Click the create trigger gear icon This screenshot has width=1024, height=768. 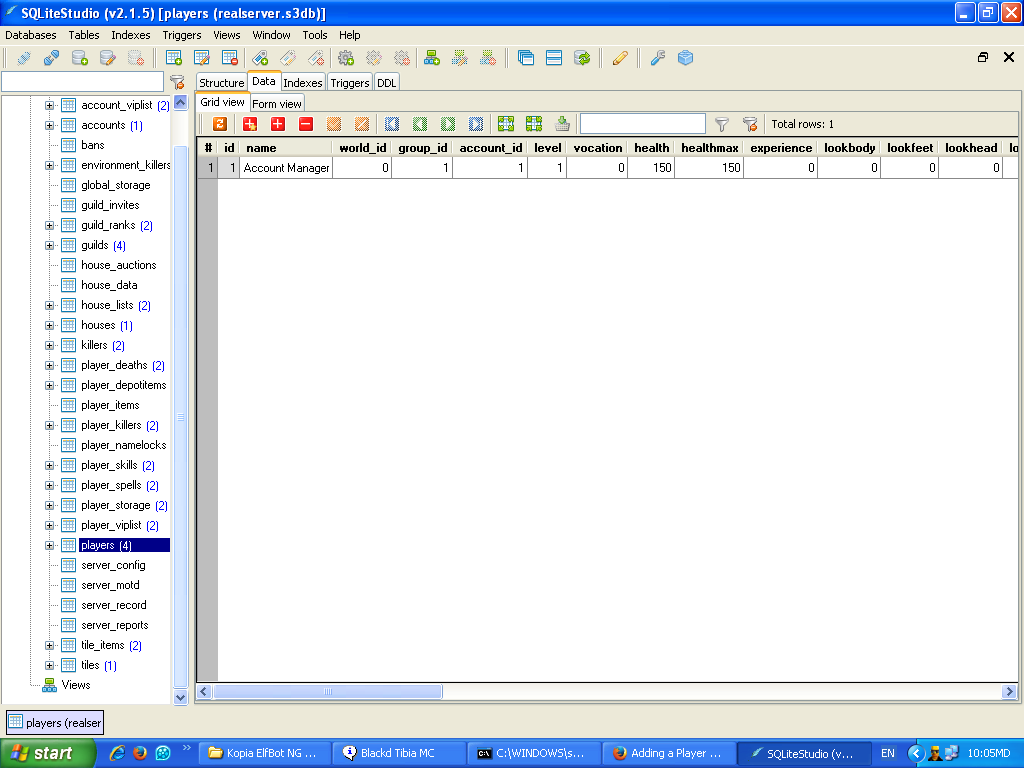coord(346,58)
